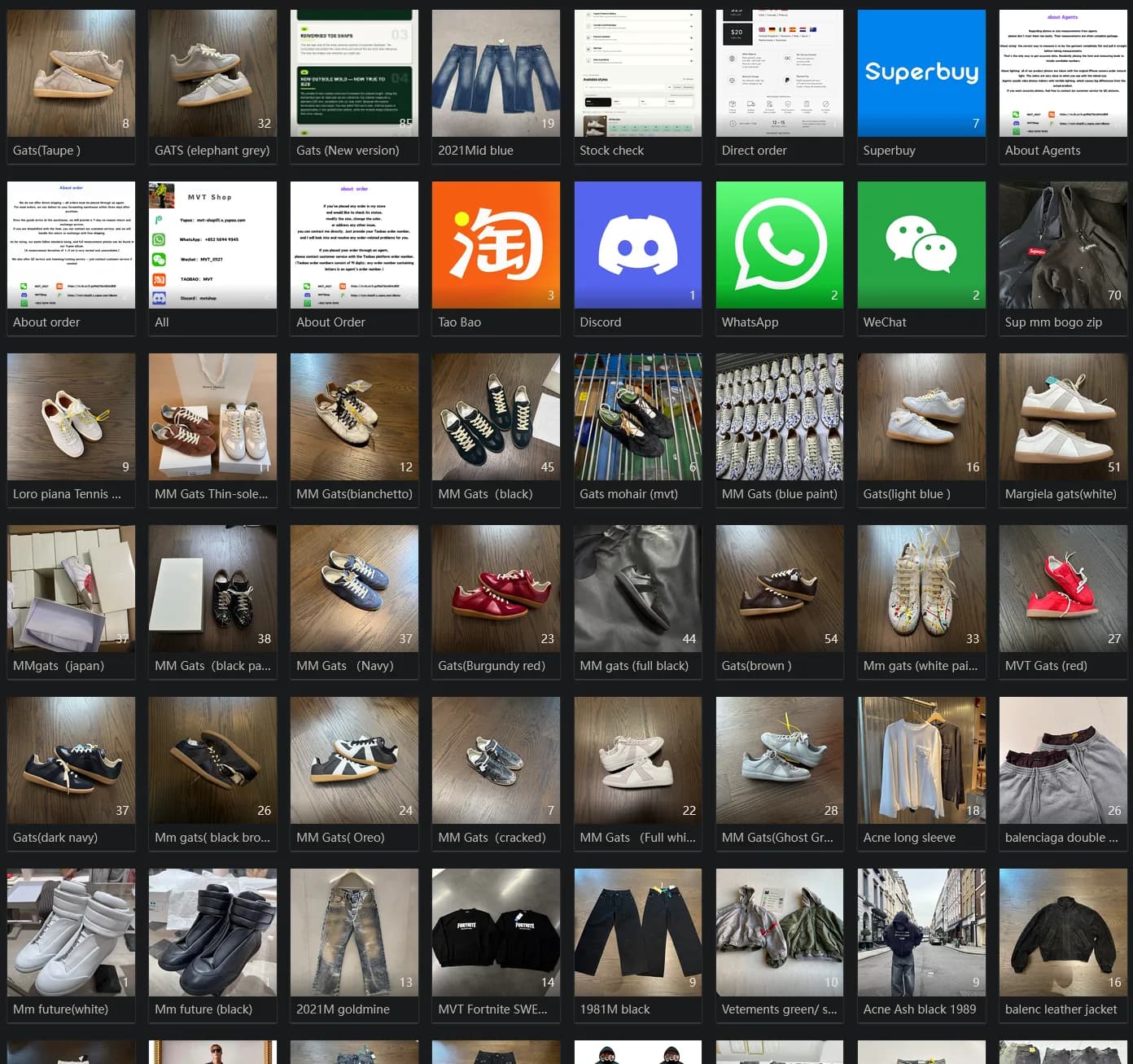The height and width of the screenshot is (1064, 1133).
Task: Open the Discord logo album
Action: coord(637,245)
